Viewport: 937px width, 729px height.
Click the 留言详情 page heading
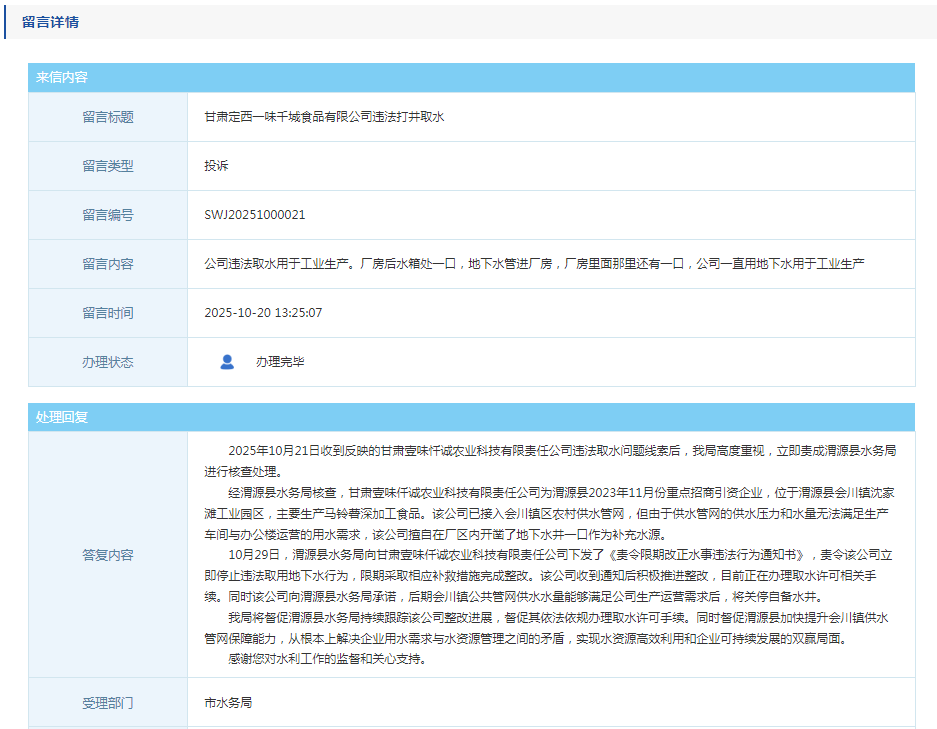(x=50, y=21)
